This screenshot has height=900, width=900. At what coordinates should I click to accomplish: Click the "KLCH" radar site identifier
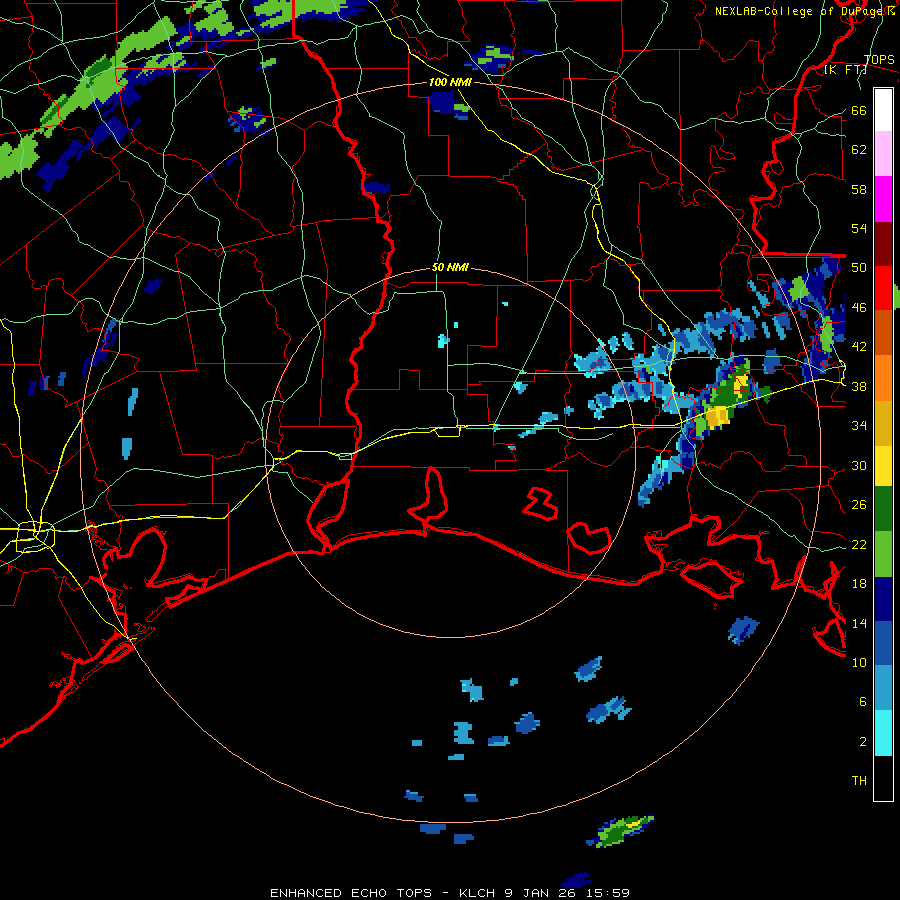pyautogui.click(x=477, y=893)
